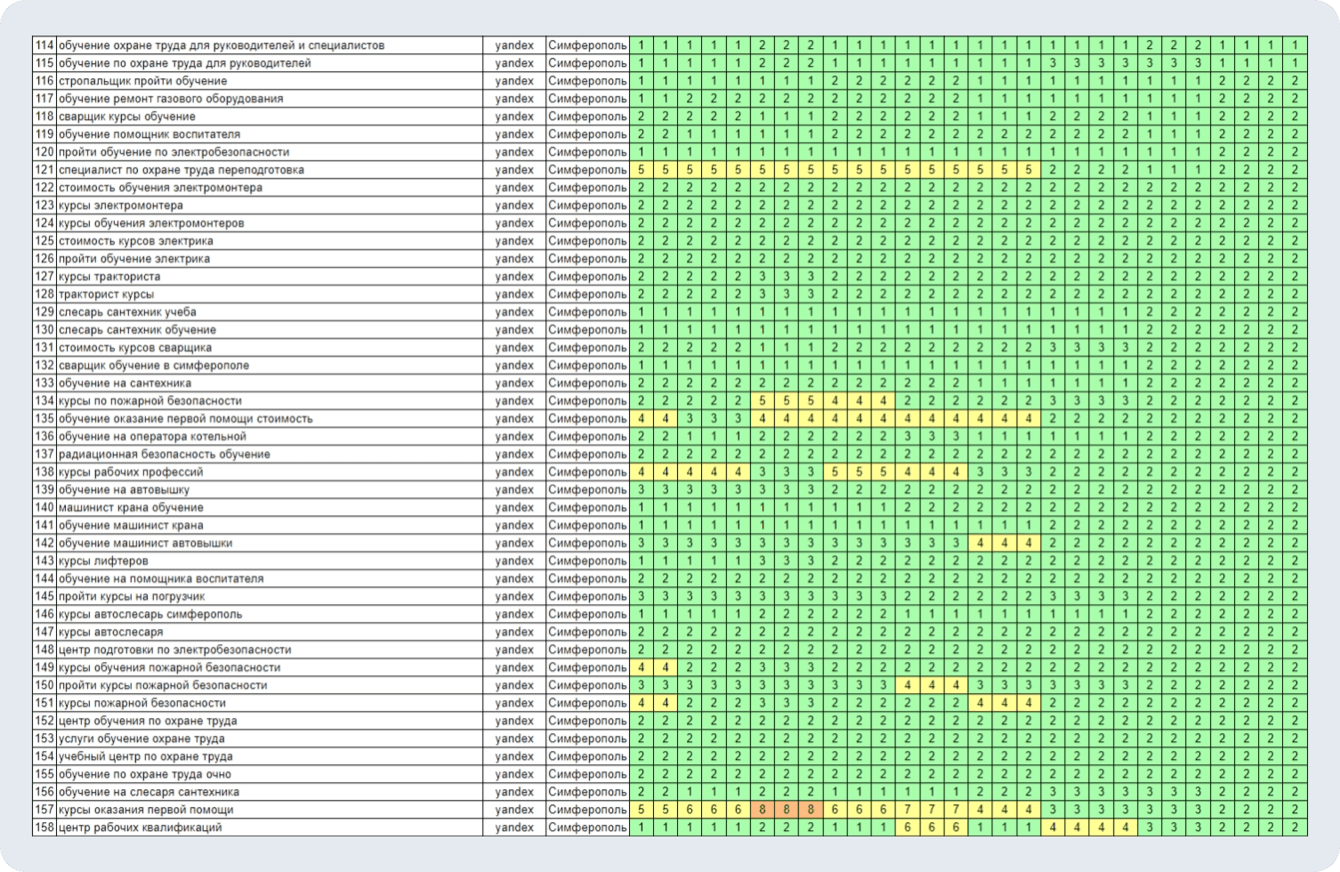Select the 'центр обучения по охране труда' cell
Image resolution: width=1340 pixels, height=872 pixels.
point(269,722)
